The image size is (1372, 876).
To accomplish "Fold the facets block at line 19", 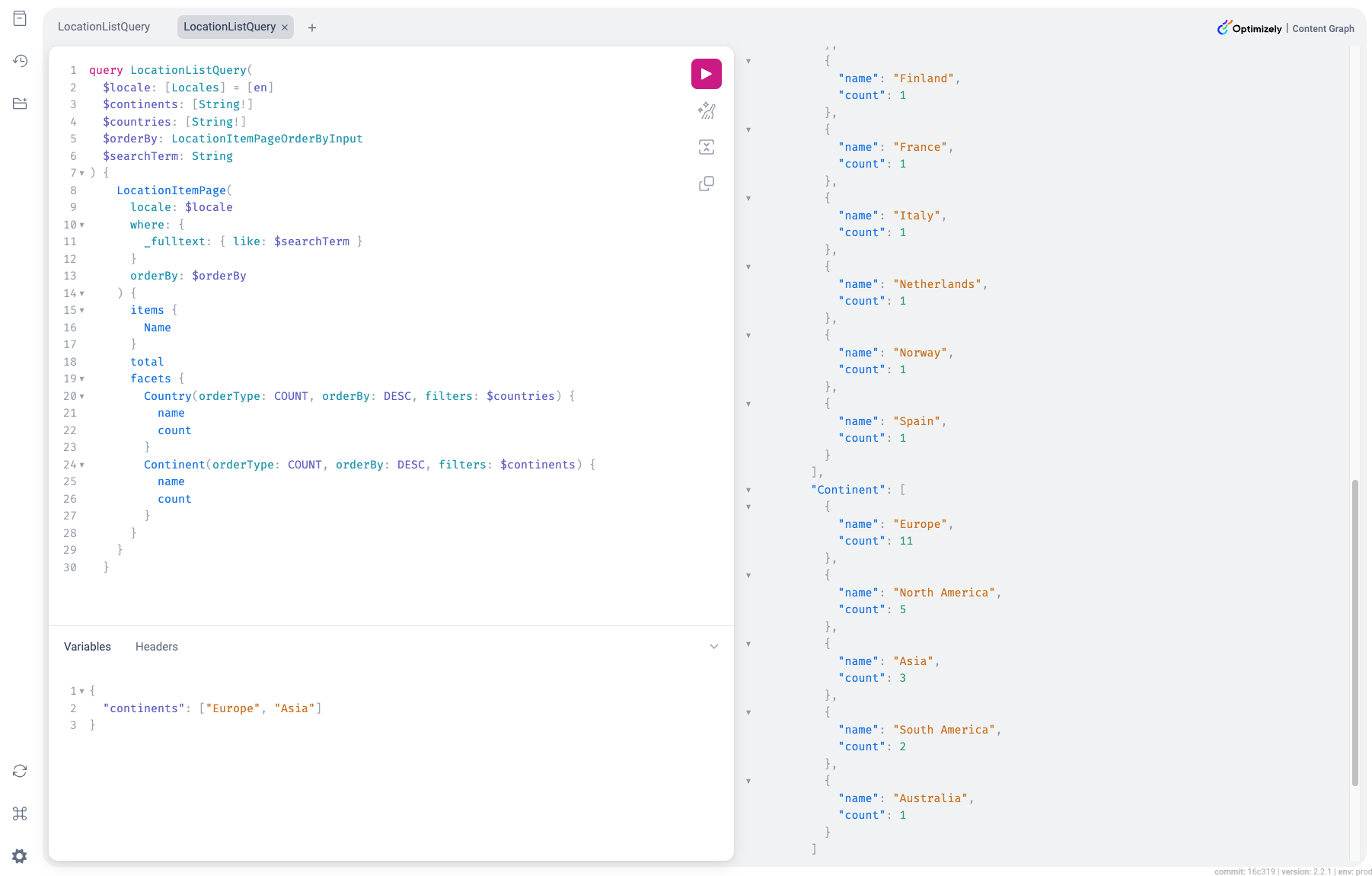I will coord(82,379).
